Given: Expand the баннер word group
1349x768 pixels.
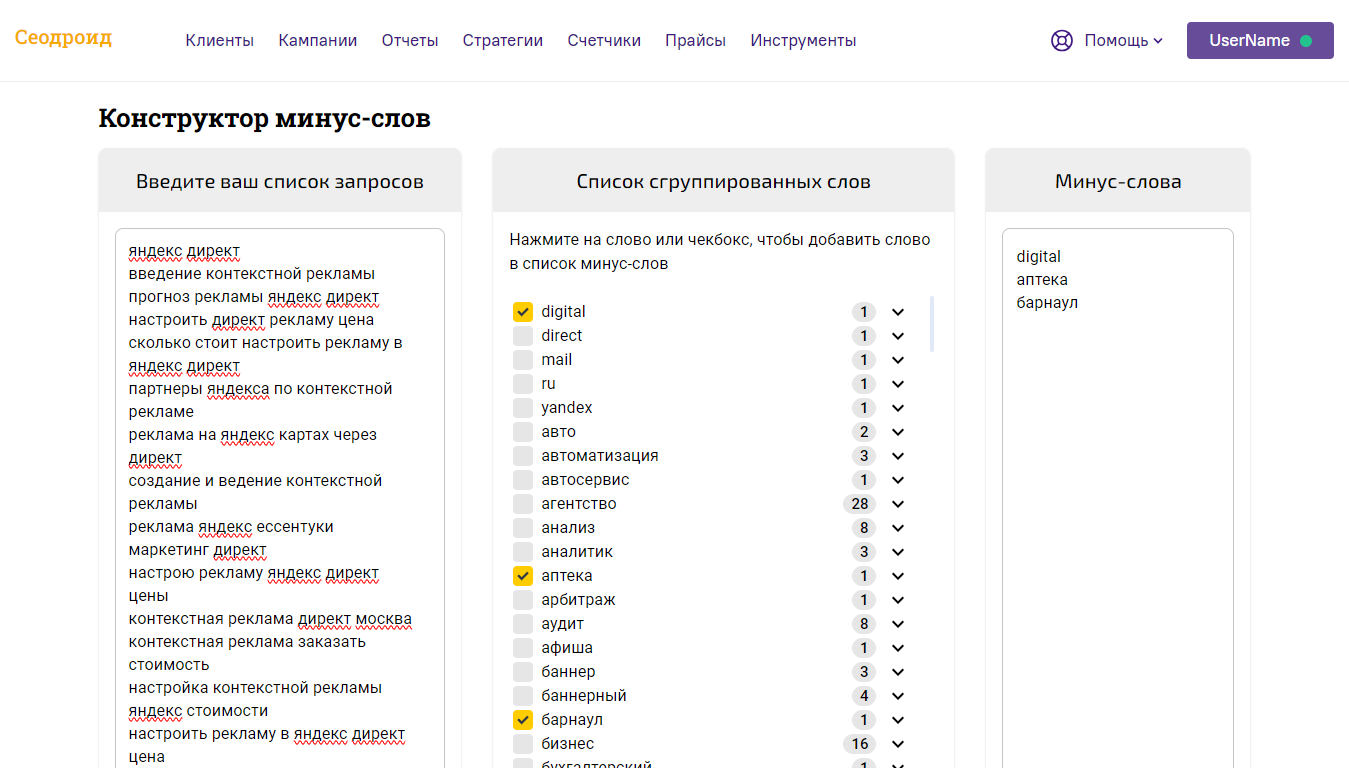Looking at the screenshot, I should tap(897, 672).
